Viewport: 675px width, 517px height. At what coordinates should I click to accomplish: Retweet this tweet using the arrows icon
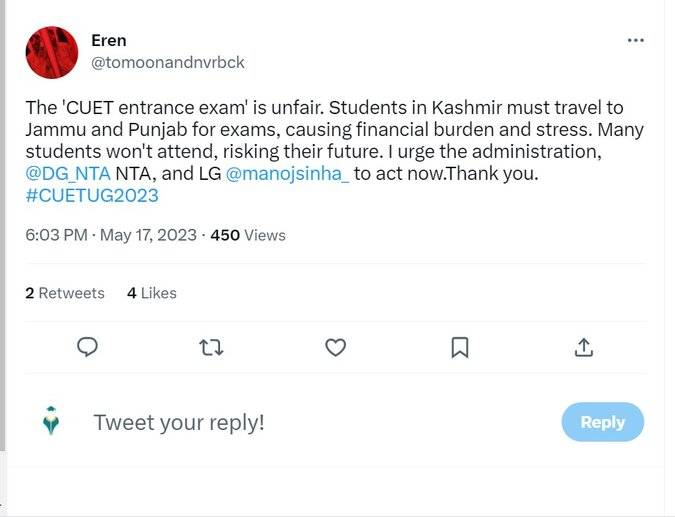211,347
